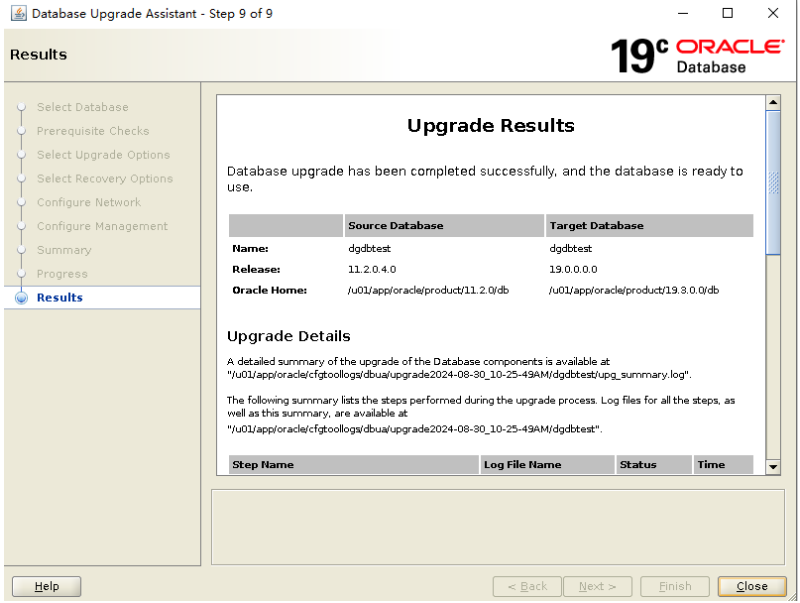Click the target Oracle Home path

634,290
